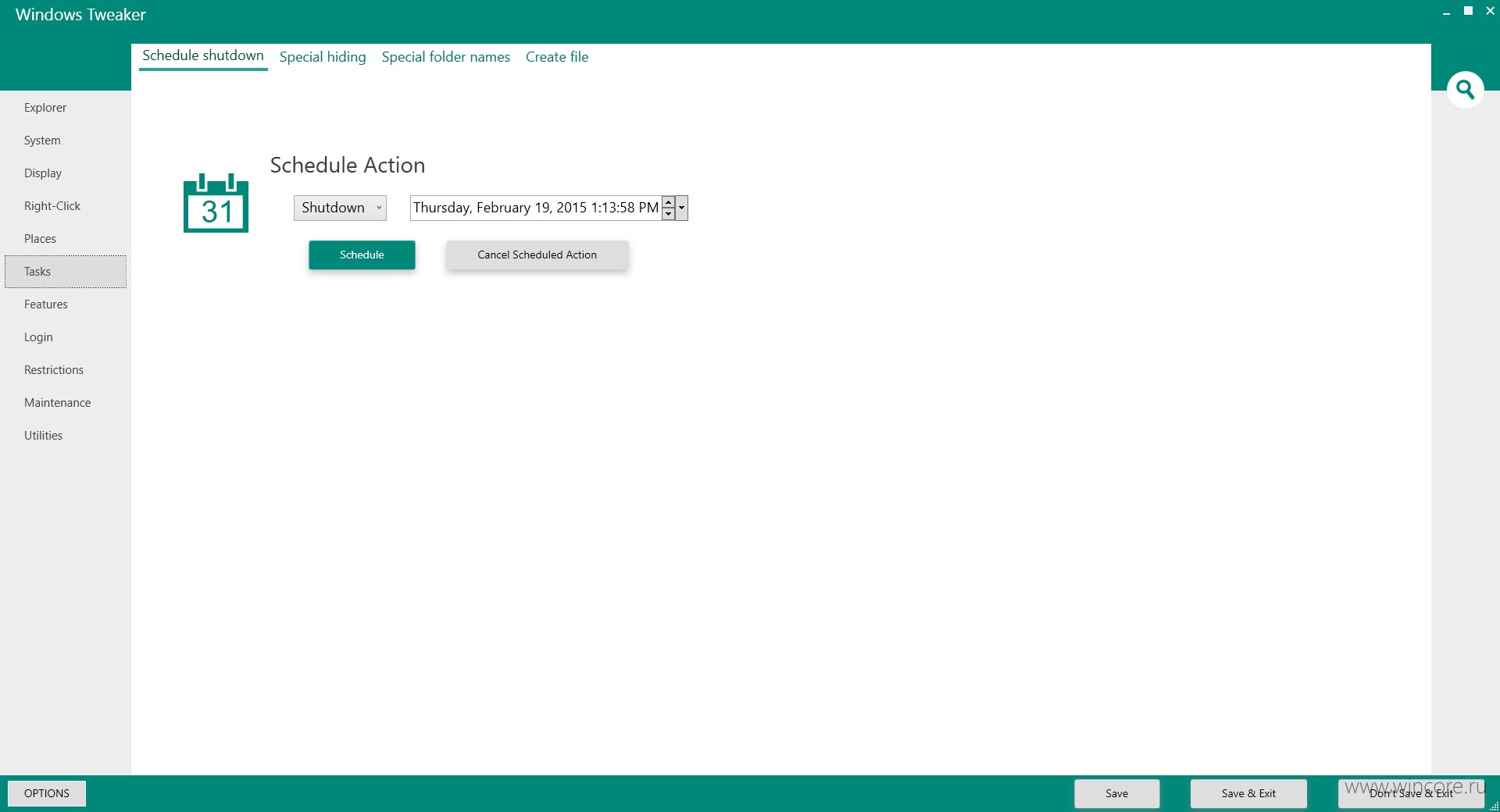
Task: Select System in the sidebar
Action: pyautogui.click(x=66, y=141)
